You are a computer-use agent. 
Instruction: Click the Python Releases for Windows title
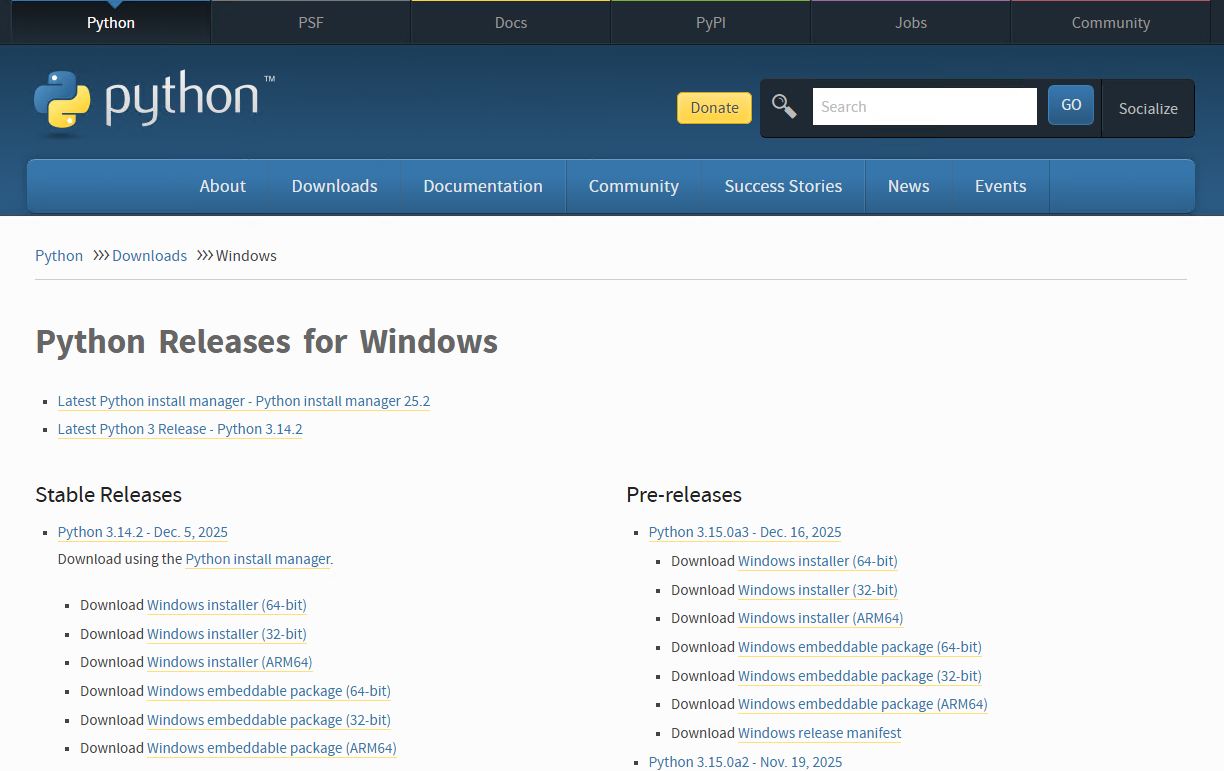tap(267, 342)
